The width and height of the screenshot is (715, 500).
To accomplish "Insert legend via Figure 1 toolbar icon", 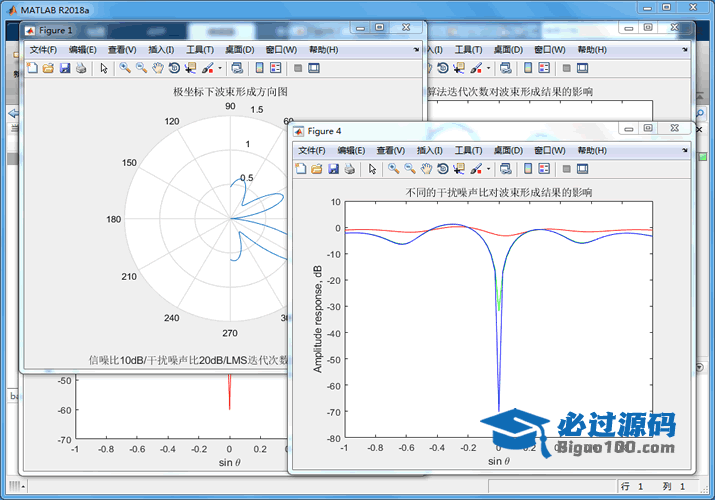I will pyautogui.click(x=276, y=68).
